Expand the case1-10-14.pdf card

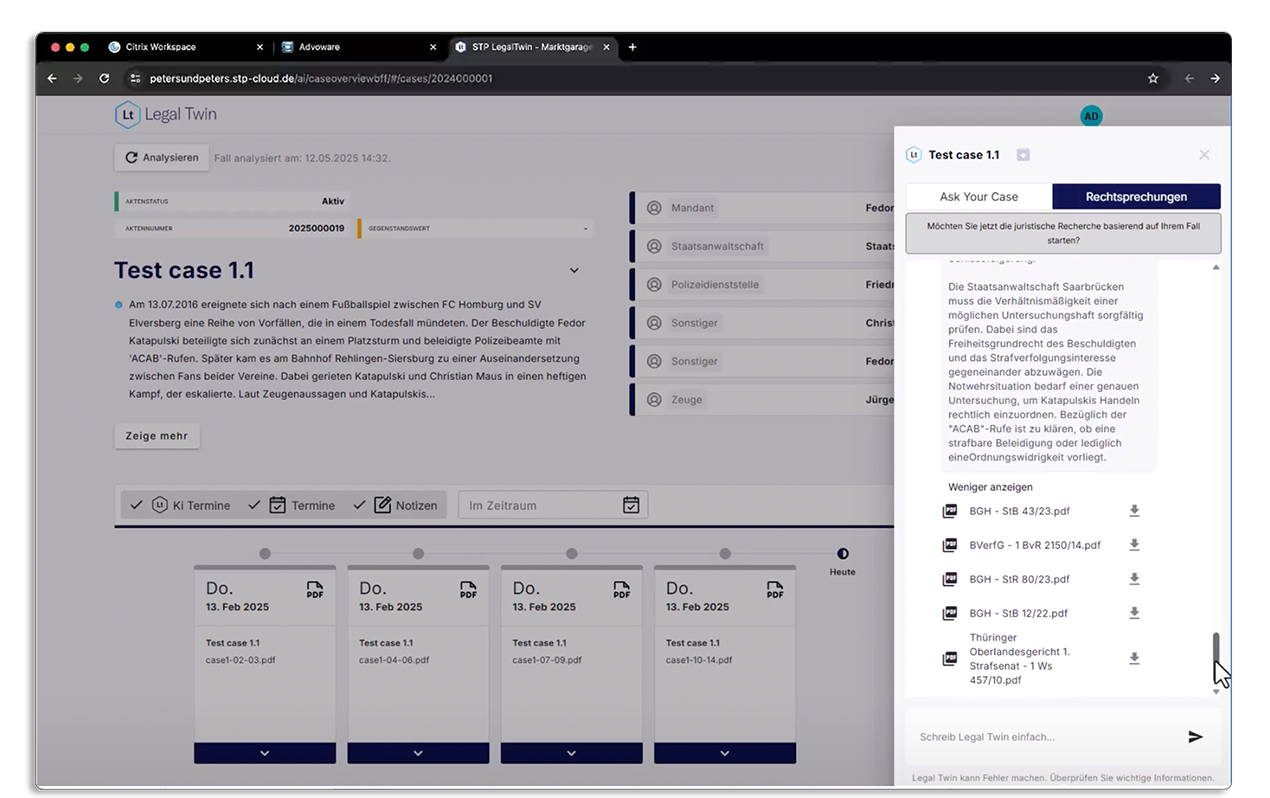click(x=725, y=753)
